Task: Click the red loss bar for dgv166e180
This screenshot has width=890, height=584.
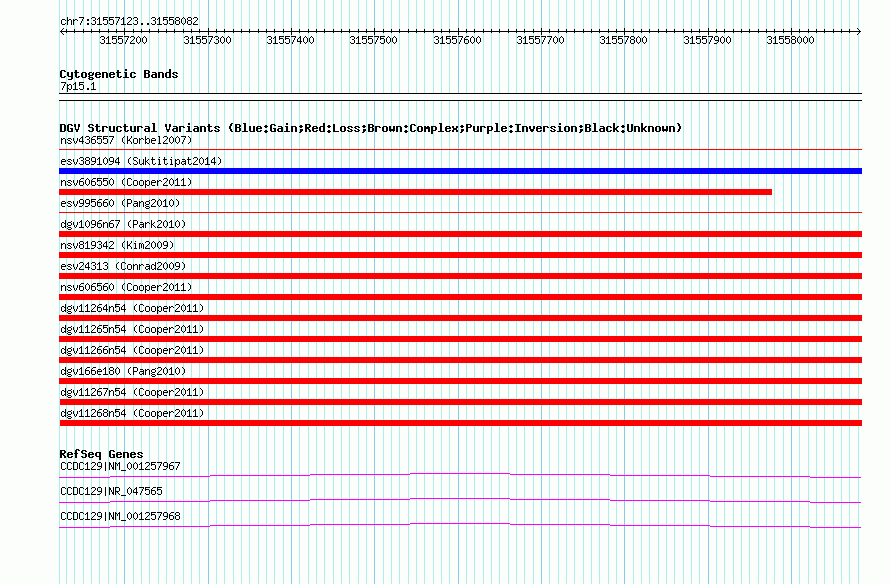Action: coord(460,381)
